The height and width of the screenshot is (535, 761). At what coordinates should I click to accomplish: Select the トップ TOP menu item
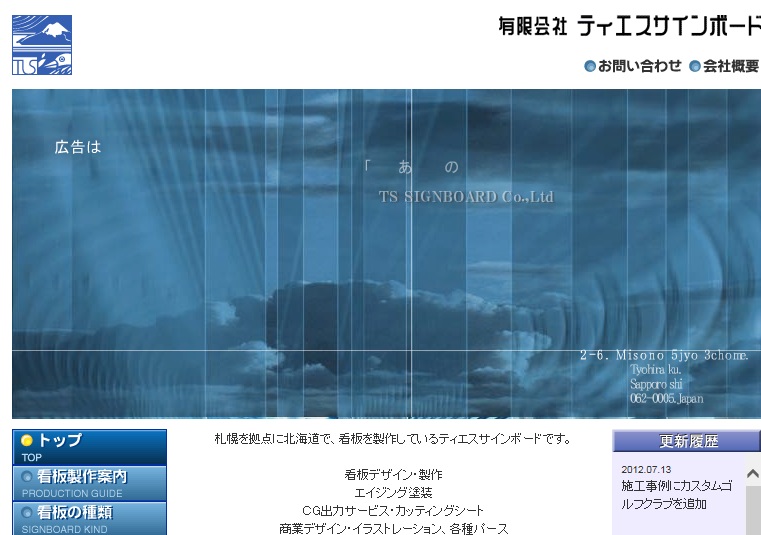point(89,447)
